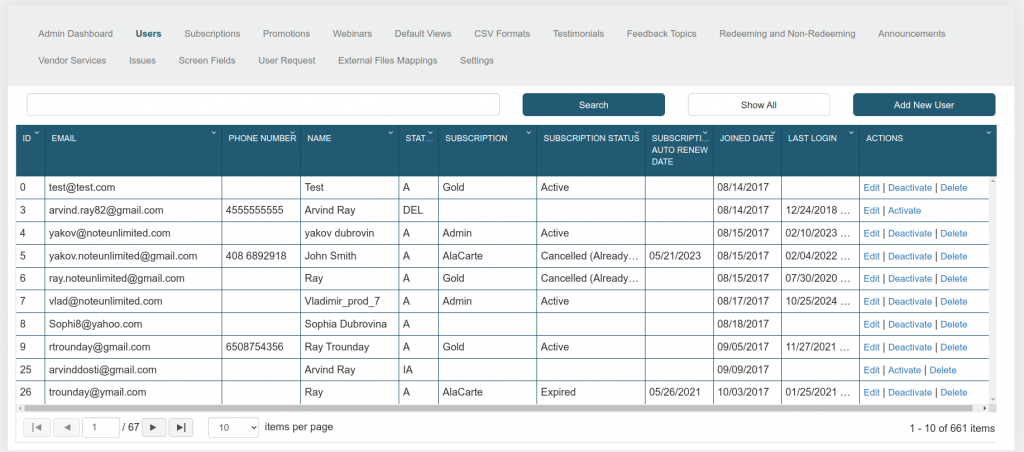
Task: Switch to the Subscriptions tab
Action: tap(212, 34)
